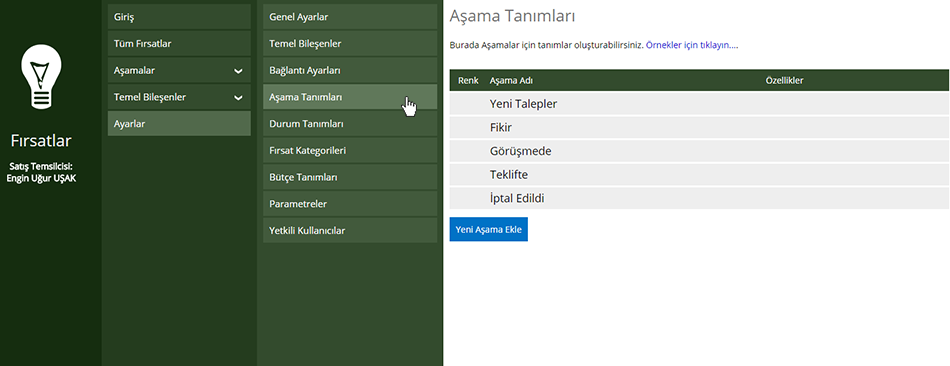Select the Teklifte stage row

(x=699, y=175)
